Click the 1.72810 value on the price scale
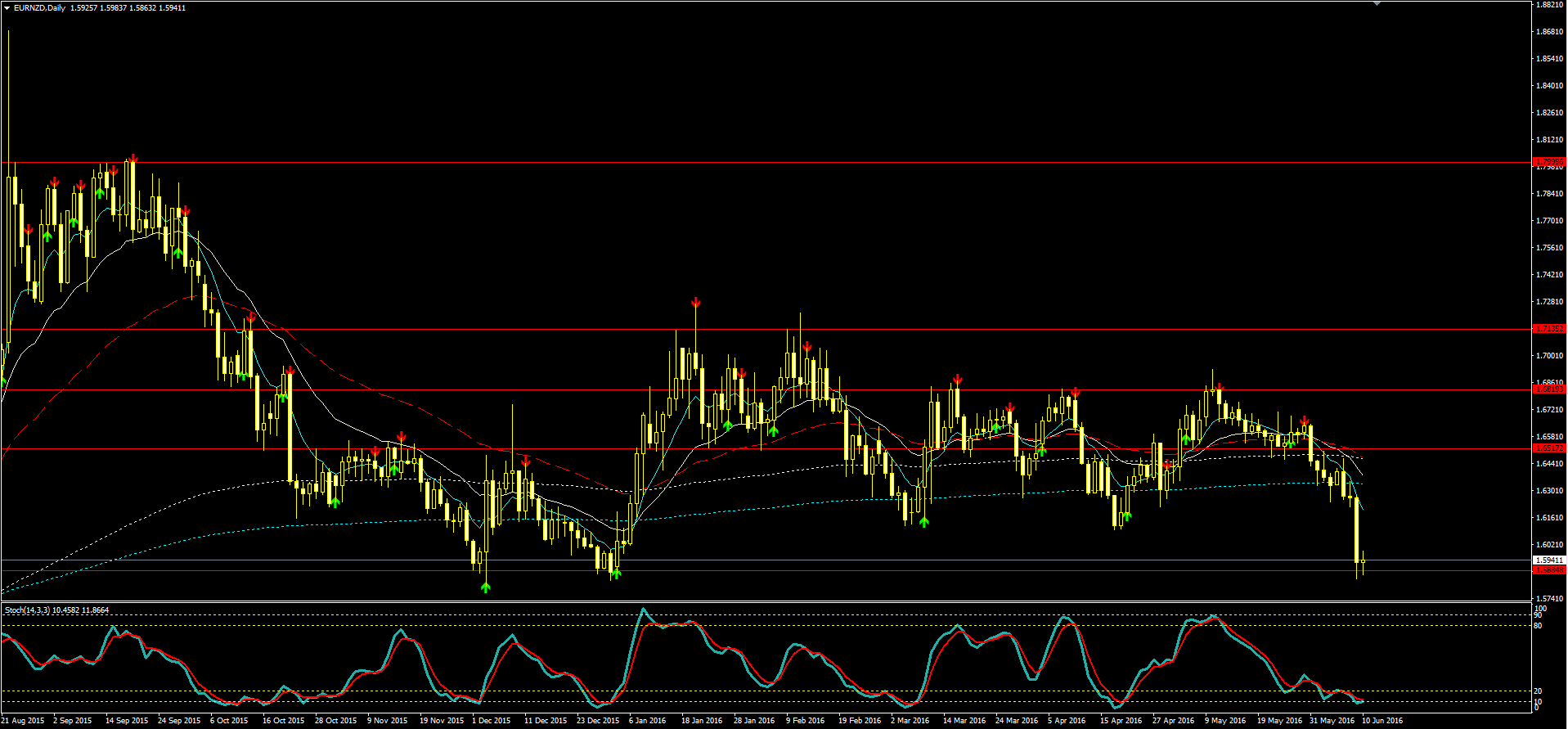This screenshot has width=1568, height=729. (1550, 302)
